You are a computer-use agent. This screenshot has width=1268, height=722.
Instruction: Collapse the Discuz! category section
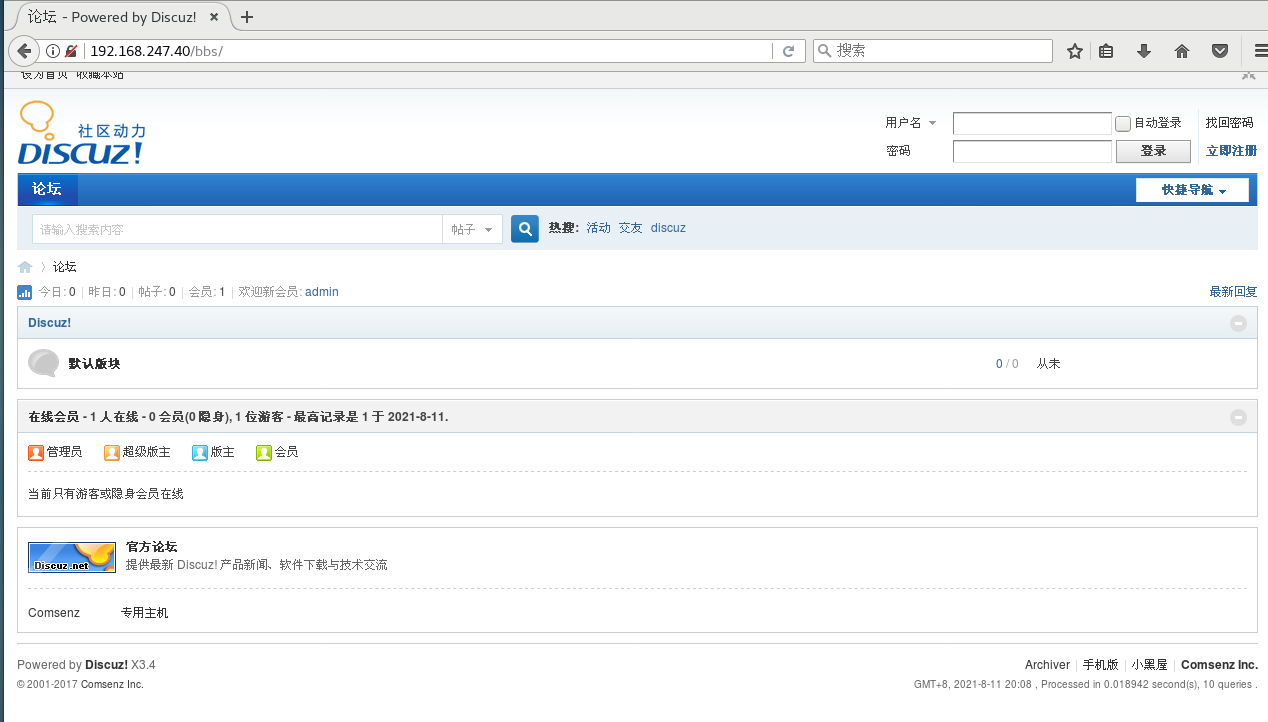coord(1238,323)
